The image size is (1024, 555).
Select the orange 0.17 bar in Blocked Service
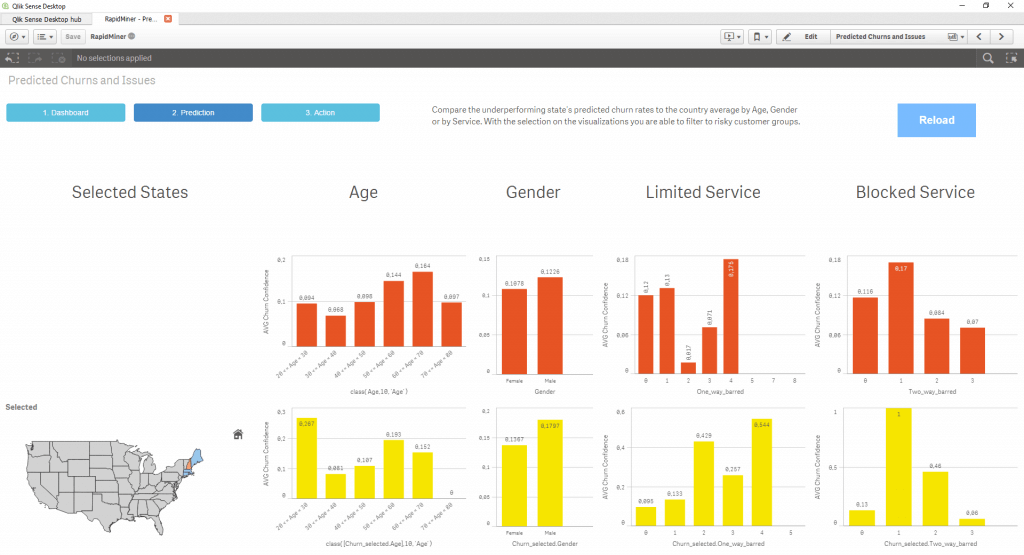(901, 318)
